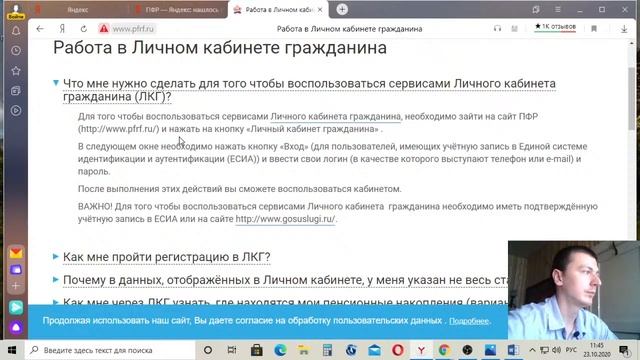The width and height of the screenshot is (640, 360).
Task: Expand 'Как мне пройти регистрацию в ЛКГ?'
Action: click(167, 257)
